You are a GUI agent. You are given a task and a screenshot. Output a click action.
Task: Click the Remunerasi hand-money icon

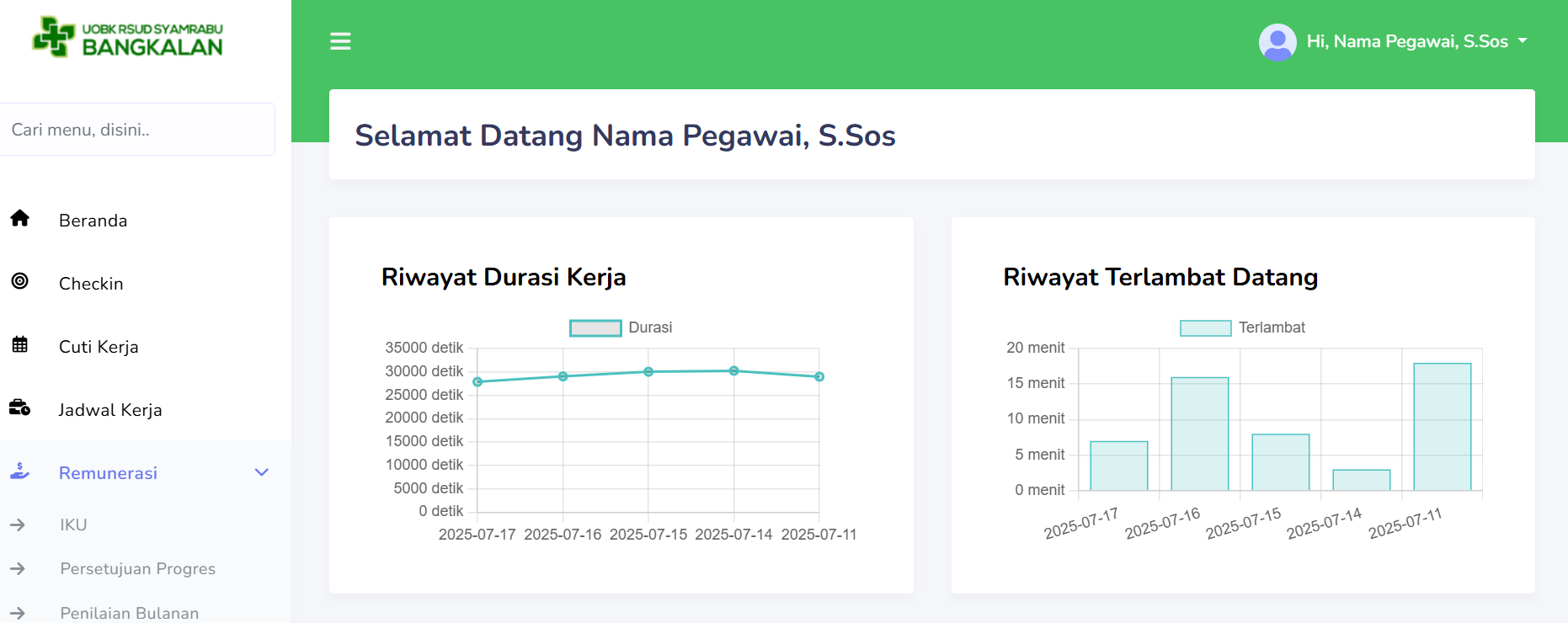pyautogui.click(x=20, y=472)
